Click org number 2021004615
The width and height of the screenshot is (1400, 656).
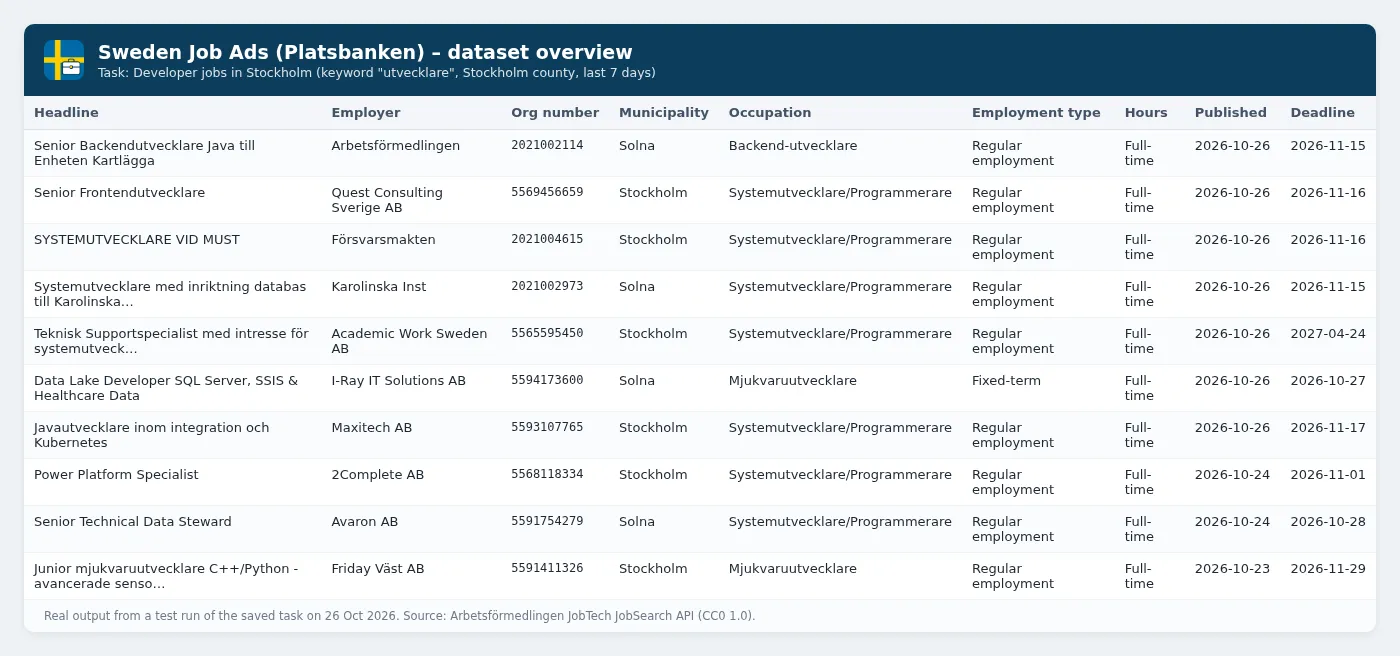click(x=547, y=240)
